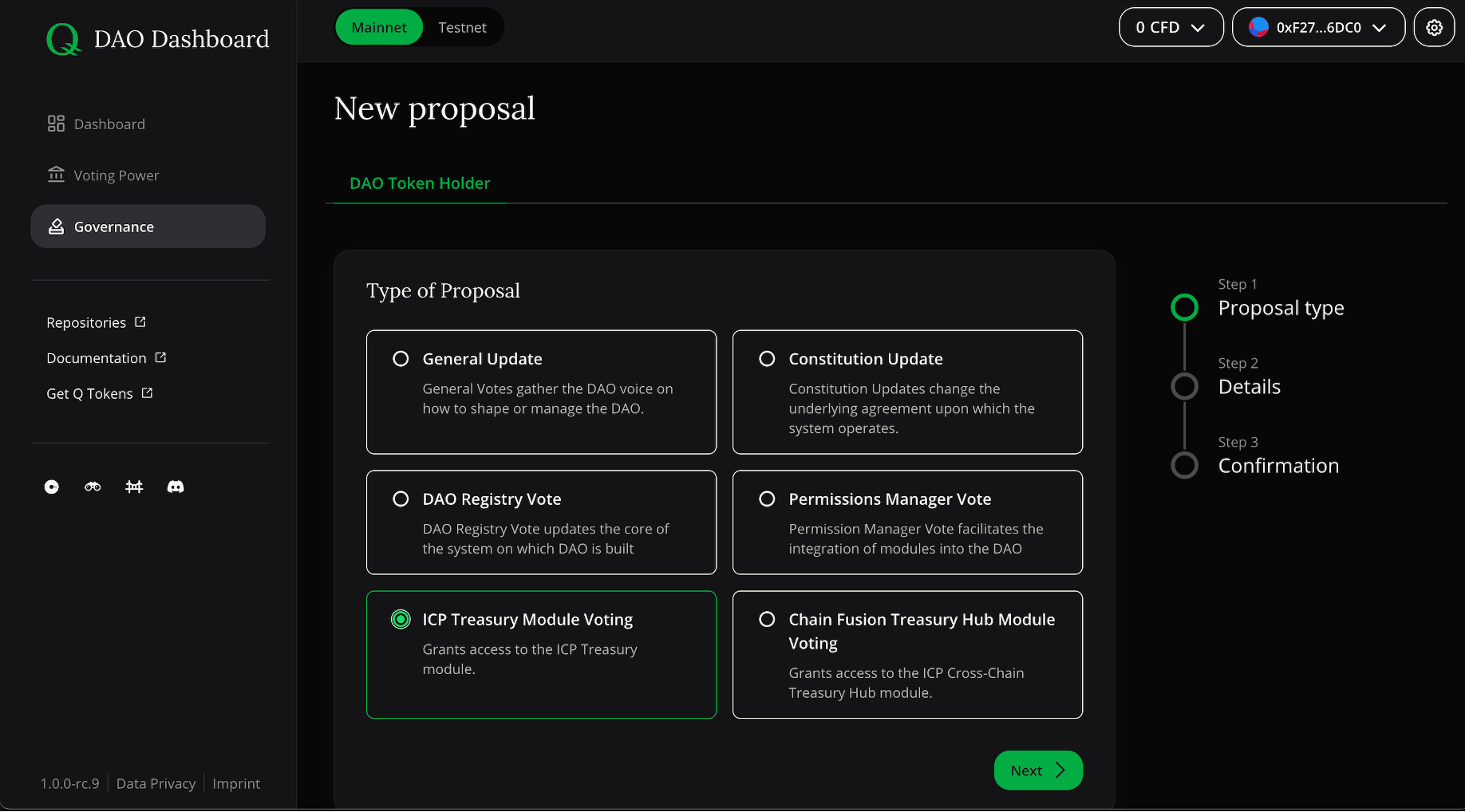Open the Data Privacy link

(x=156, y=783)
